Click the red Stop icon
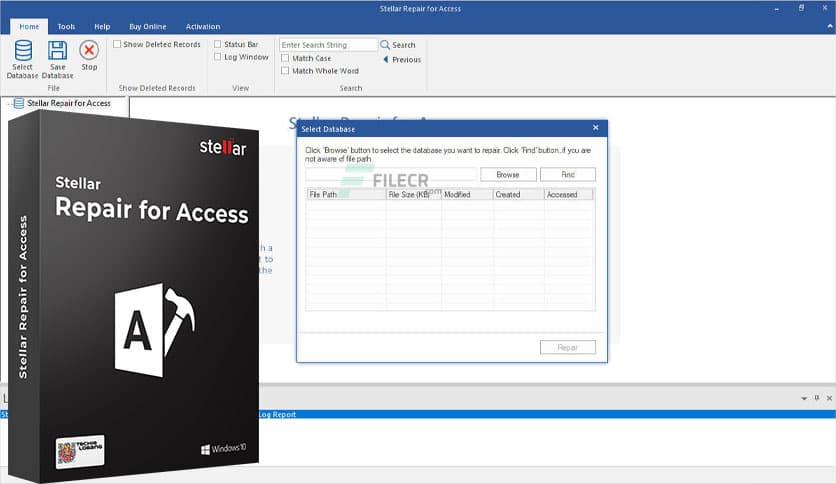The image size is (836, 484). (89, 50)
